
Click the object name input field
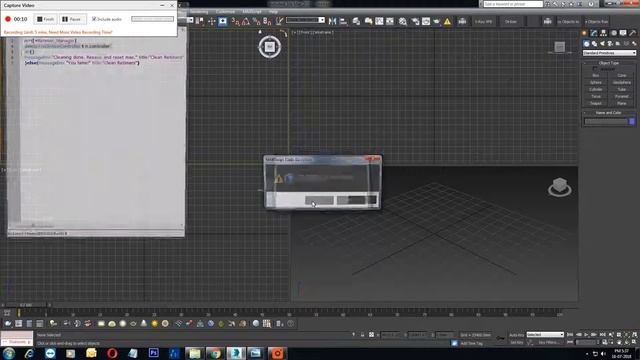tap(606, 121)
